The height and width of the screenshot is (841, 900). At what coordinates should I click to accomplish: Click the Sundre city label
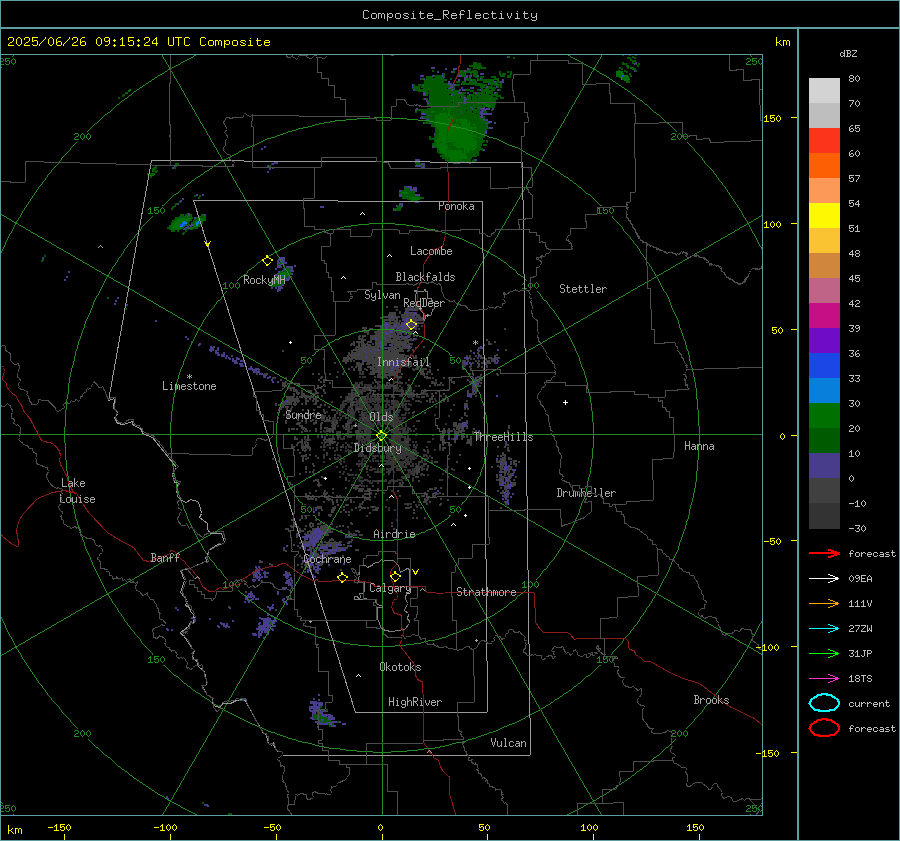pos(303,415)
